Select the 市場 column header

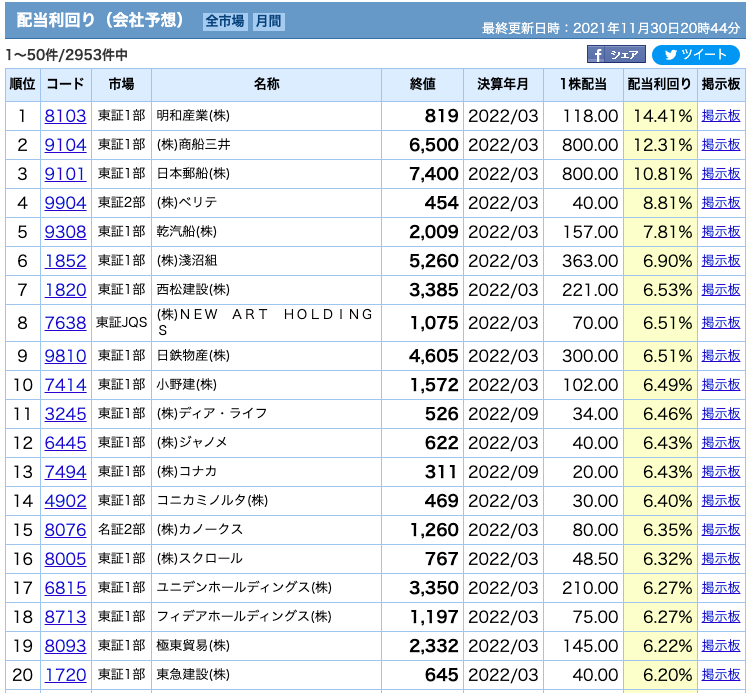(121, 85)
